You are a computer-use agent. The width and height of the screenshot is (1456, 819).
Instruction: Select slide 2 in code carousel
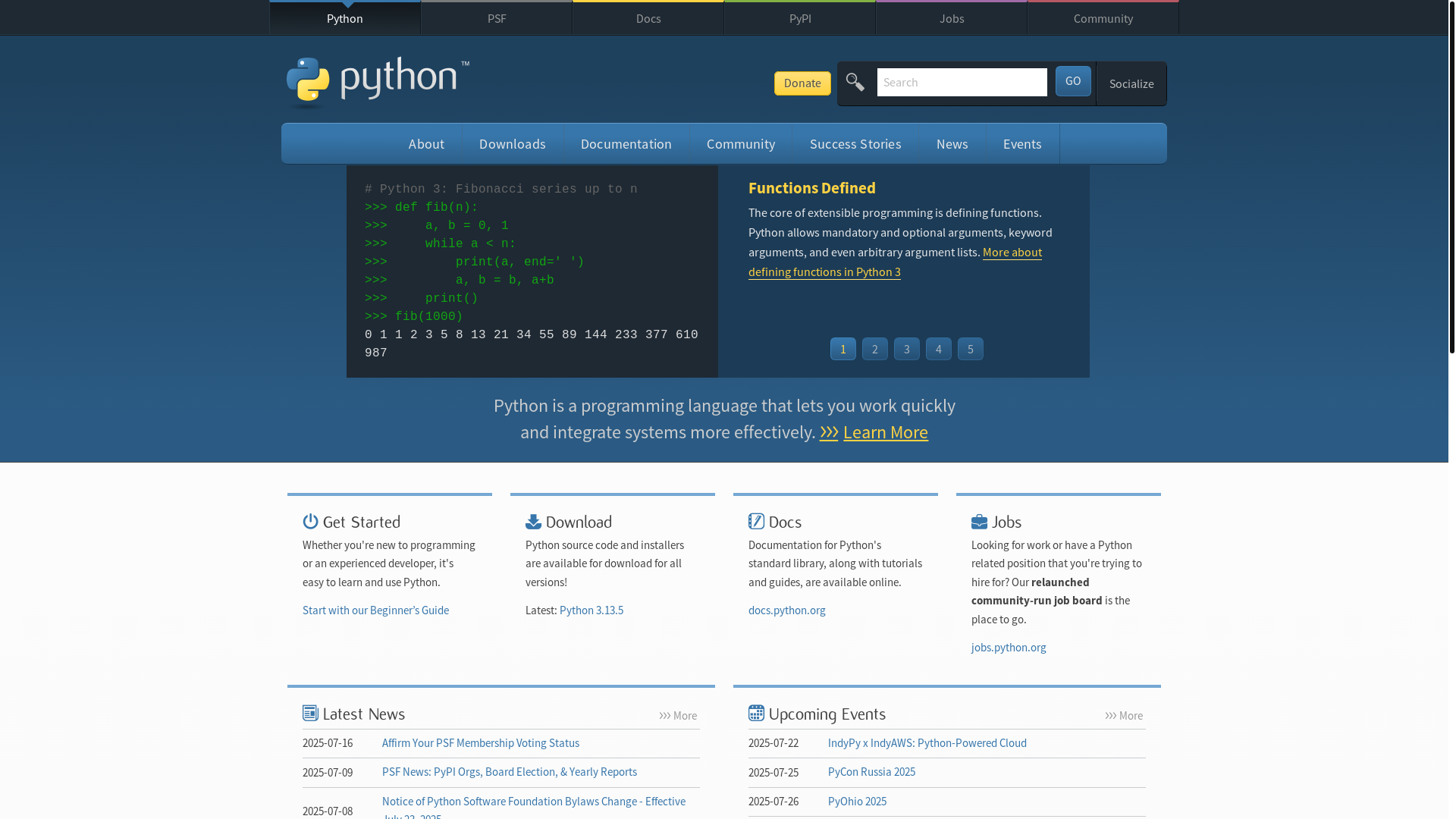[875, 349]
